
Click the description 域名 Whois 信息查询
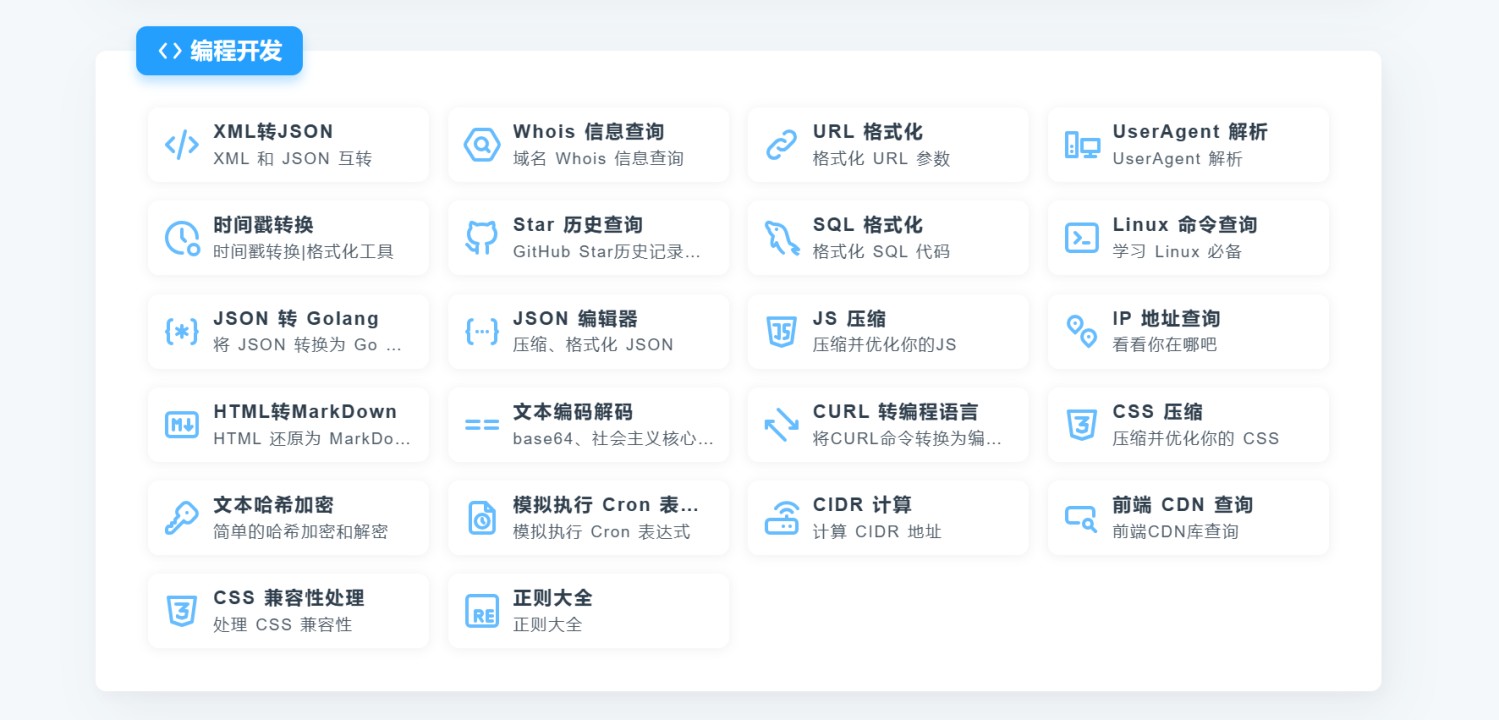coord(598,159)
